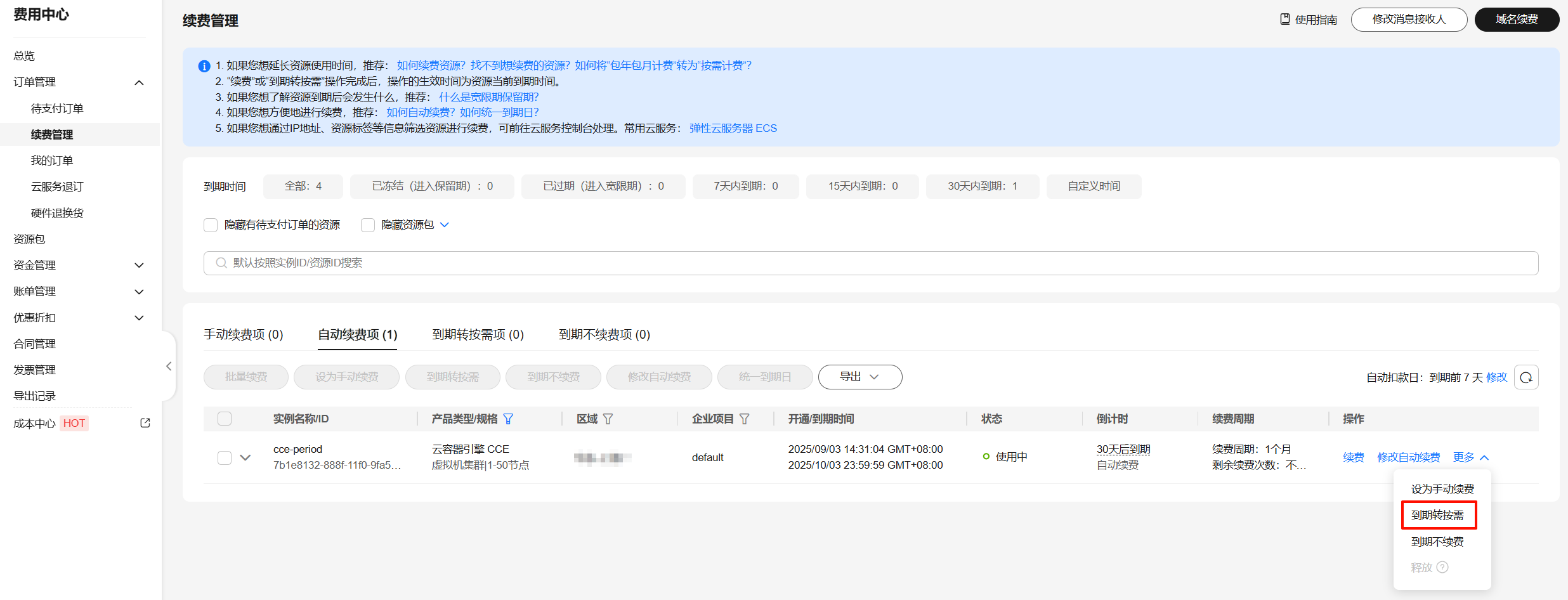Enable 隐藏有待支付订单的资源 checkbox
Viewport: 1568px width, 600px height.
[x=211, y=225]
